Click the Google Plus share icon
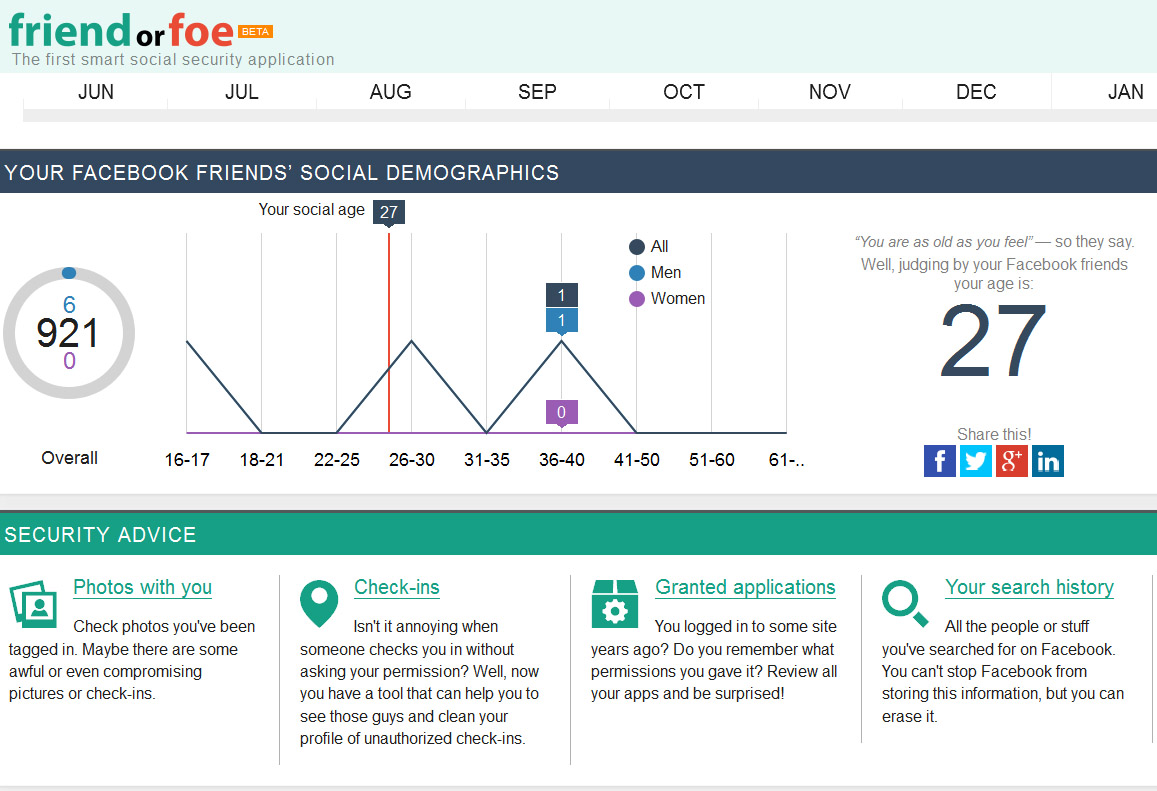The width and height of the screenshot is (1157, 791). 1012,461
